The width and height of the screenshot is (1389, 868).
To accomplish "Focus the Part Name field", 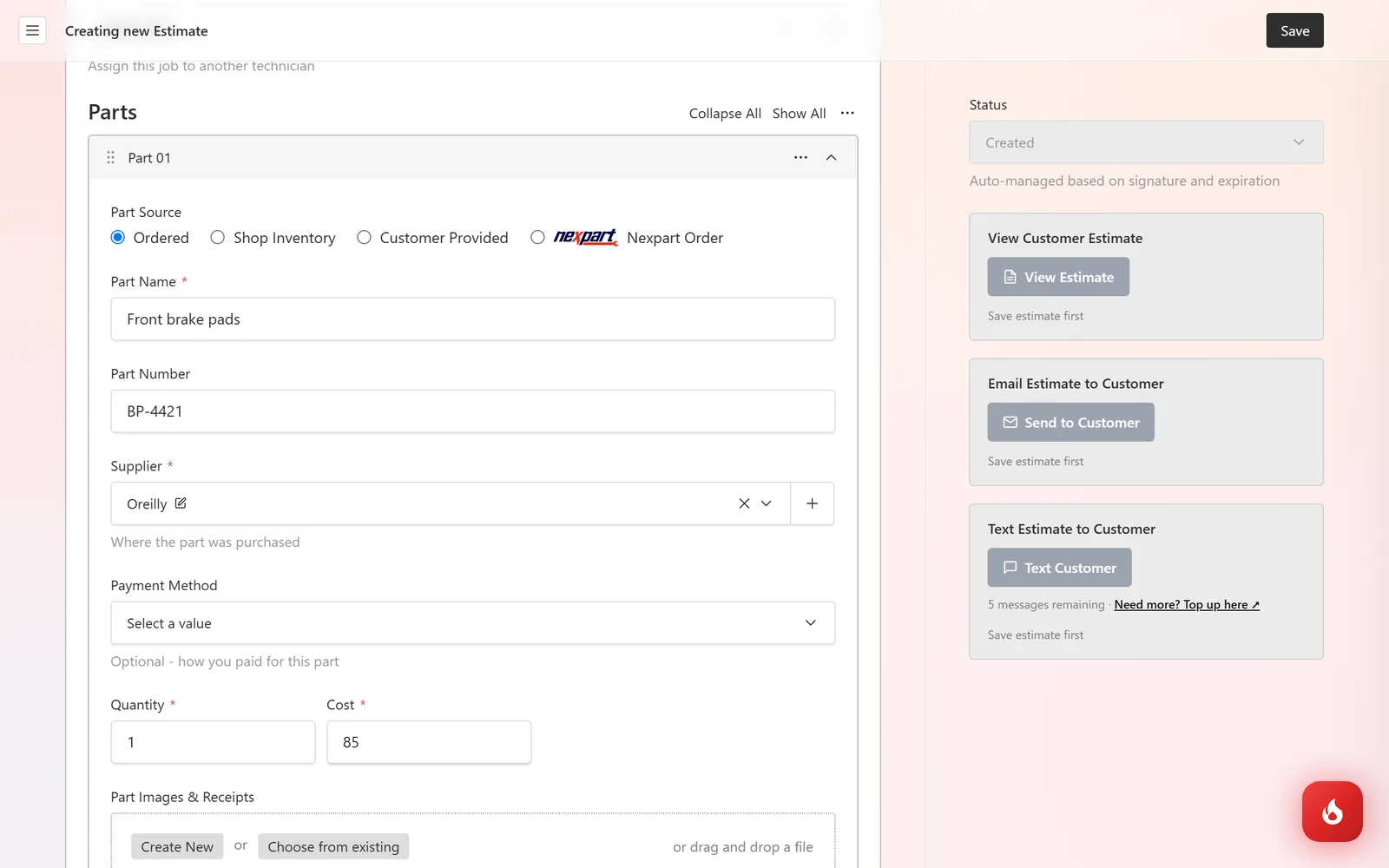I will (472, 319).
